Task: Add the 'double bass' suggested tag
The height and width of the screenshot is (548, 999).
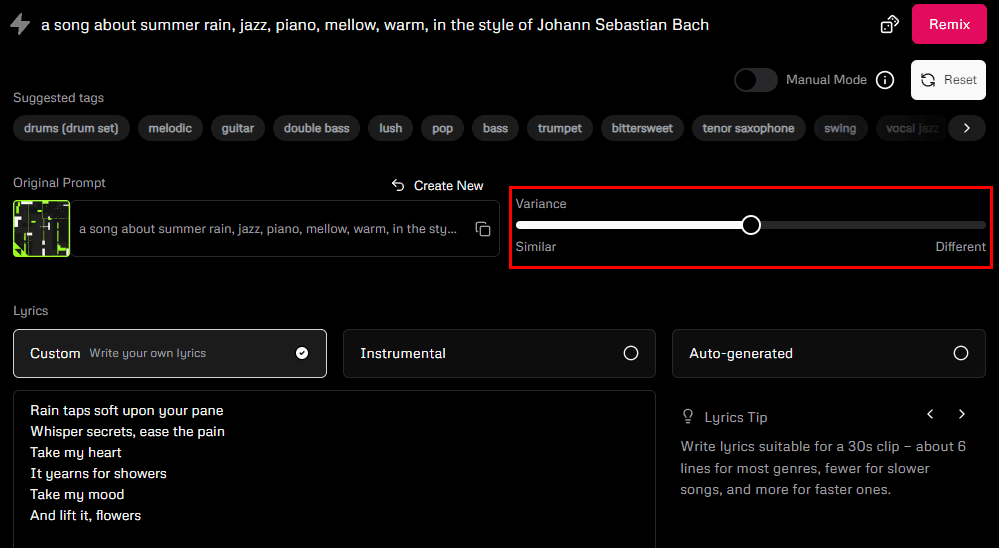Action: click(x=316, y=128)
